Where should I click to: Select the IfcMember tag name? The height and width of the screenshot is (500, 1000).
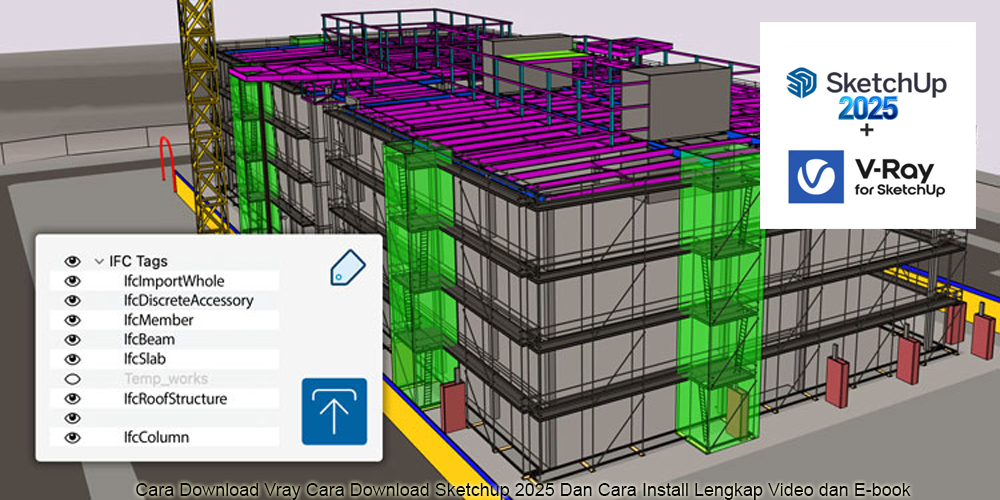pos(159,320)
